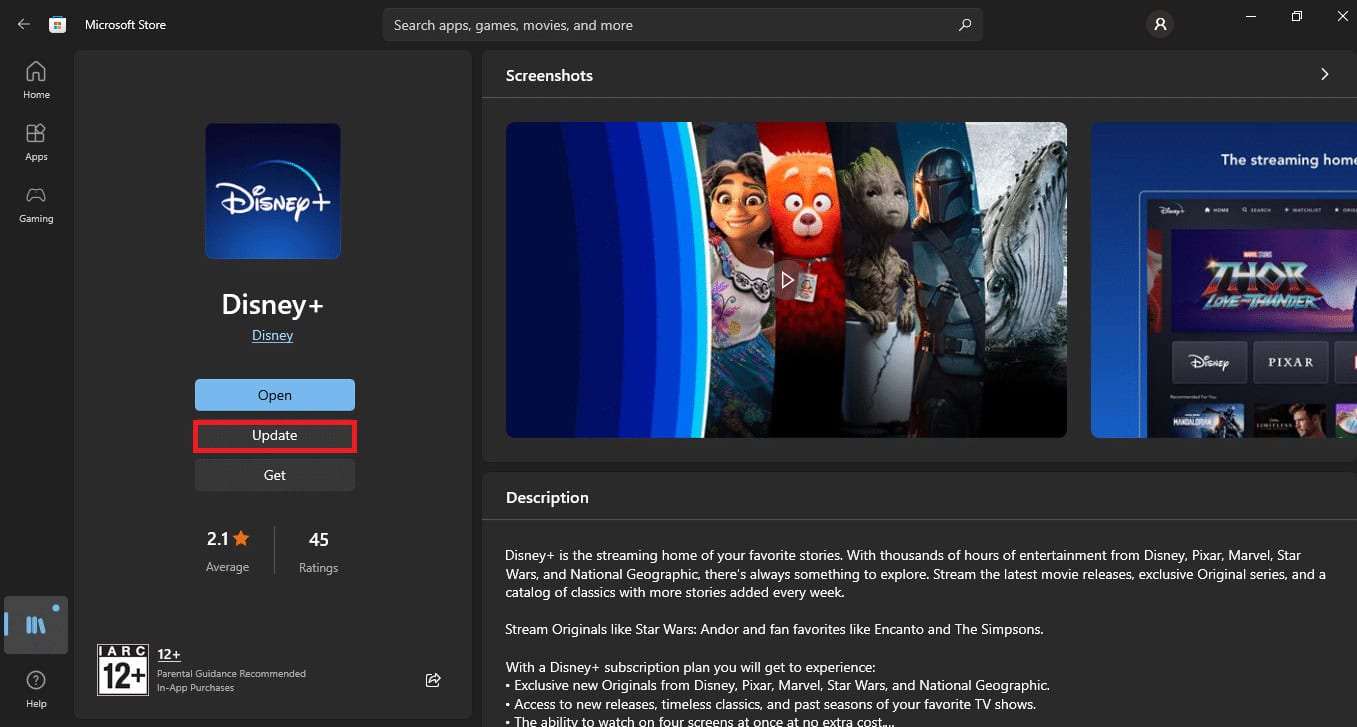This screenshot has height=727, width=1357.
Task: Click the share icon near the age rating
Action: pos(433,679)
